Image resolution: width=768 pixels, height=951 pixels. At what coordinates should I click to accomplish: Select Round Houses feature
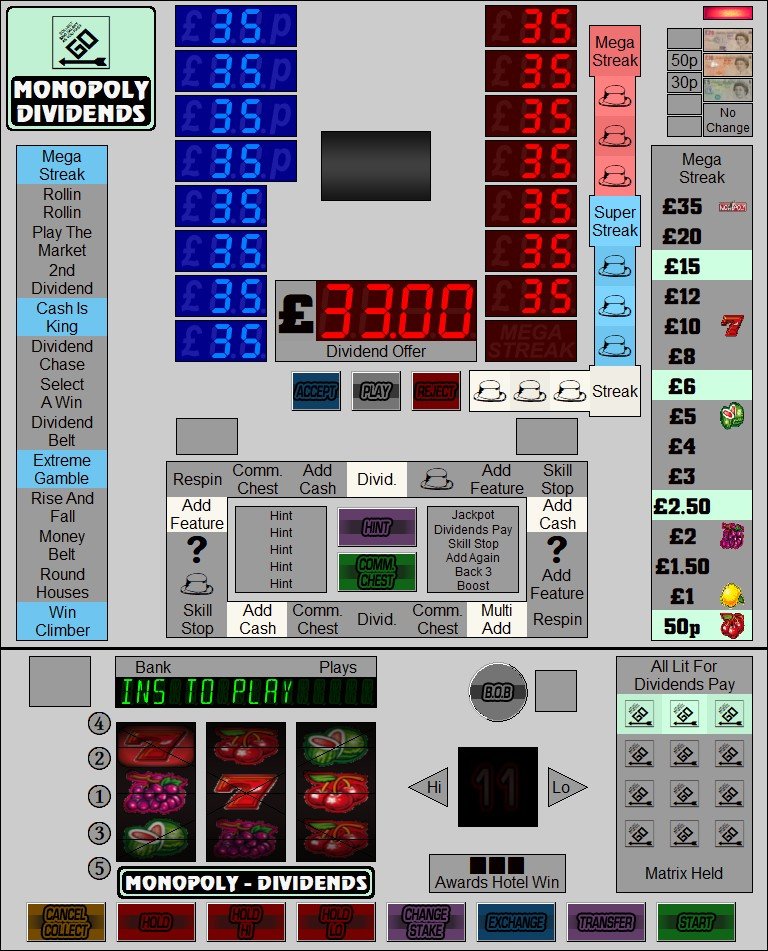(62, 583)
